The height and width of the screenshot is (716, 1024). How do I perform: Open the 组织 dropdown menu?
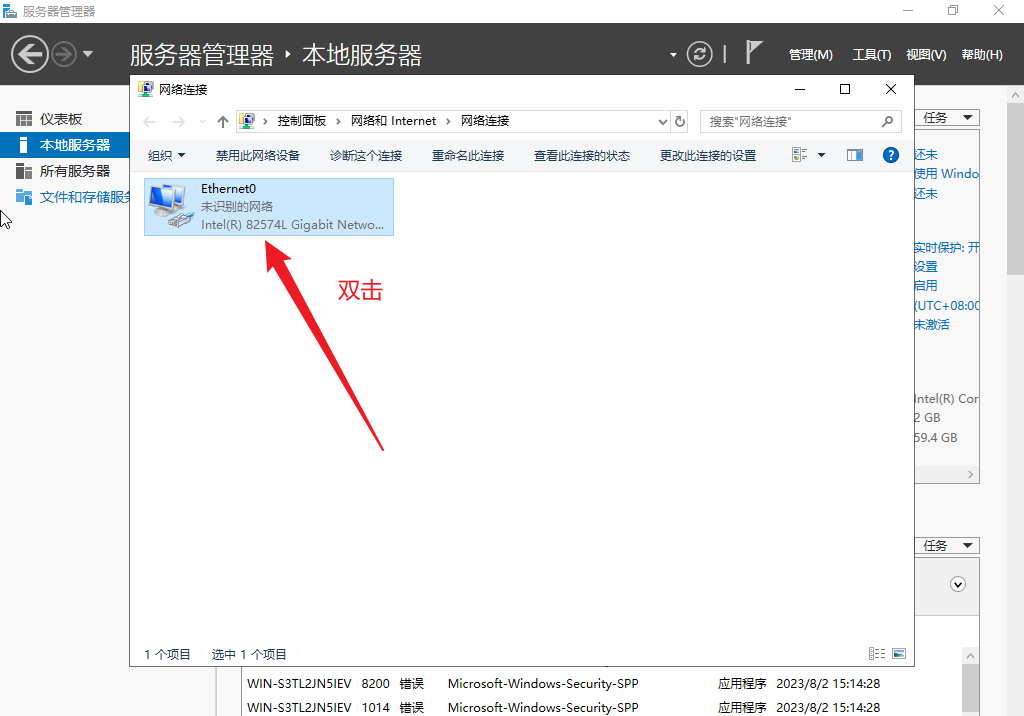pos(167,155)
